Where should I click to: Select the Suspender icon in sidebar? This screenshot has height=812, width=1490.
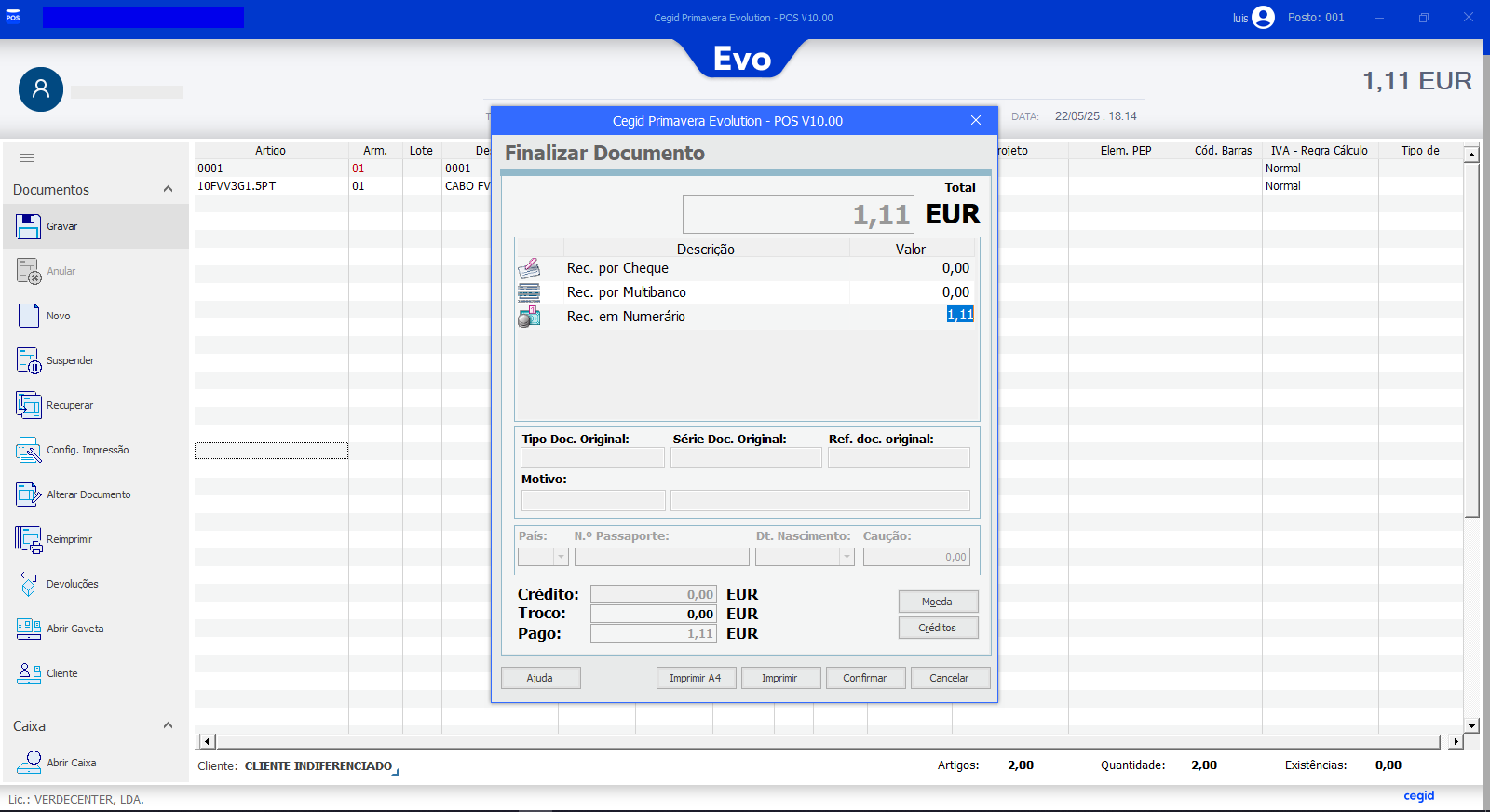tap(29, 360)
